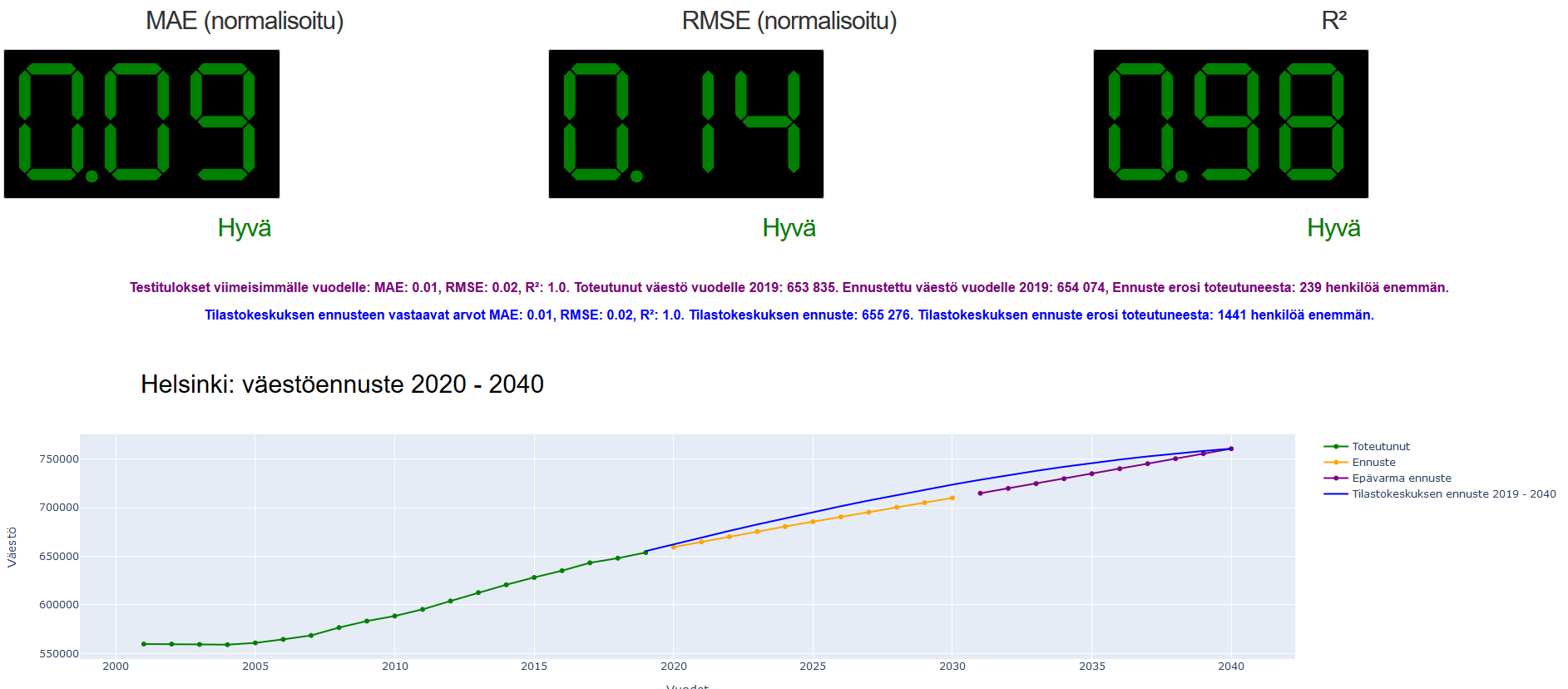Click the R² LED display showing 0.98
This screenshot has height=689, width=1568.
coord(1231,124)
